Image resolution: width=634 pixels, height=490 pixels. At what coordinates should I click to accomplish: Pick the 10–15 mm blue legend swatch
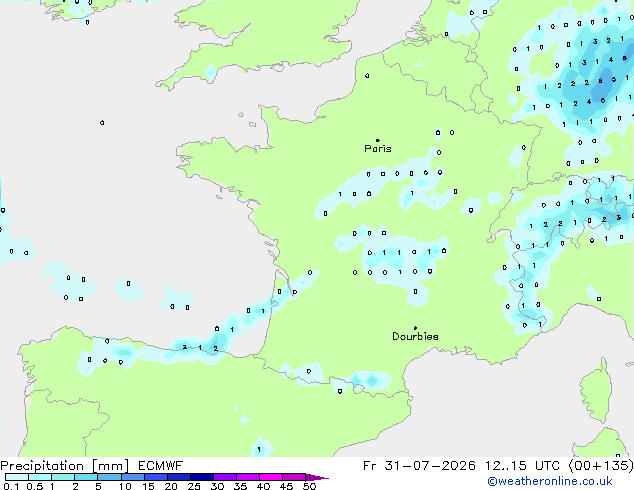coord(133,477)
